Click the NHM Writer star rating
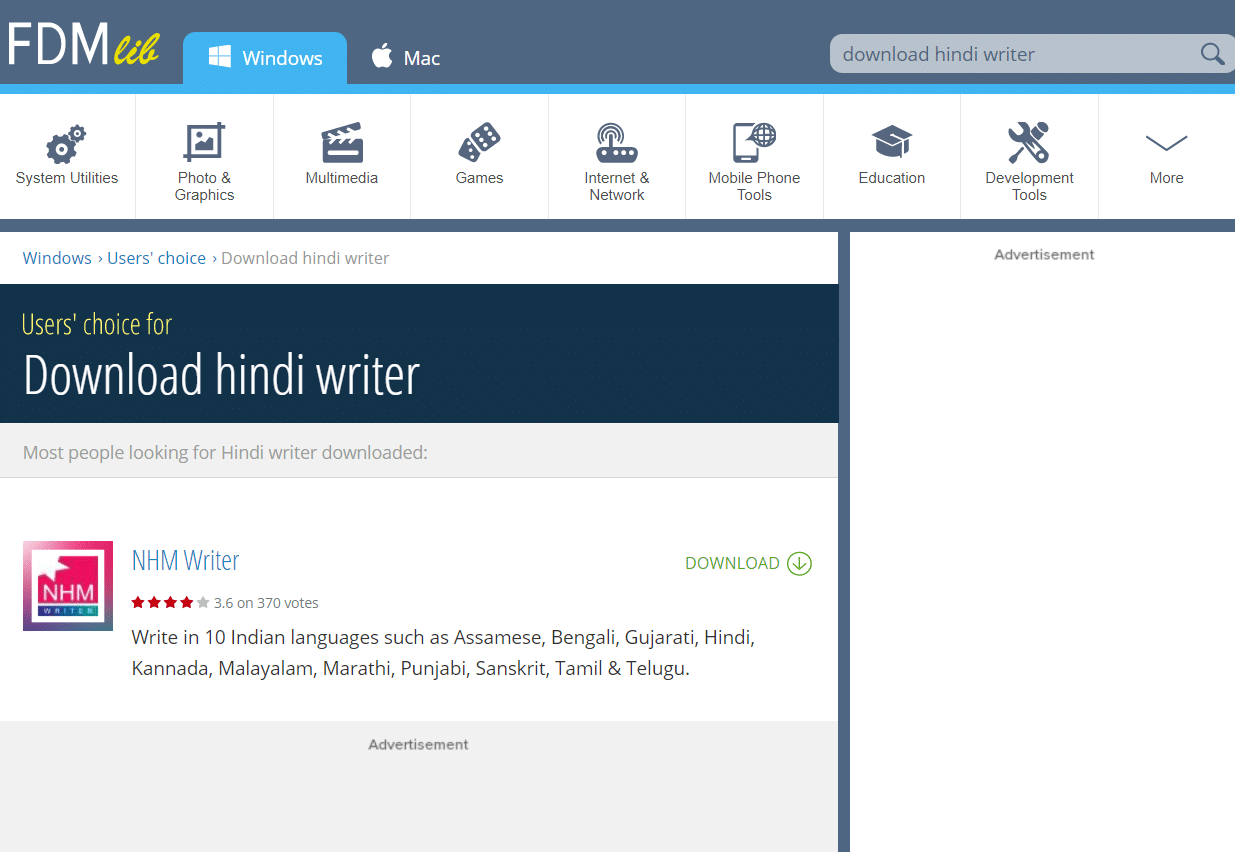The width and height of the screenshot is (1235, 852). (x=170, y=603)
